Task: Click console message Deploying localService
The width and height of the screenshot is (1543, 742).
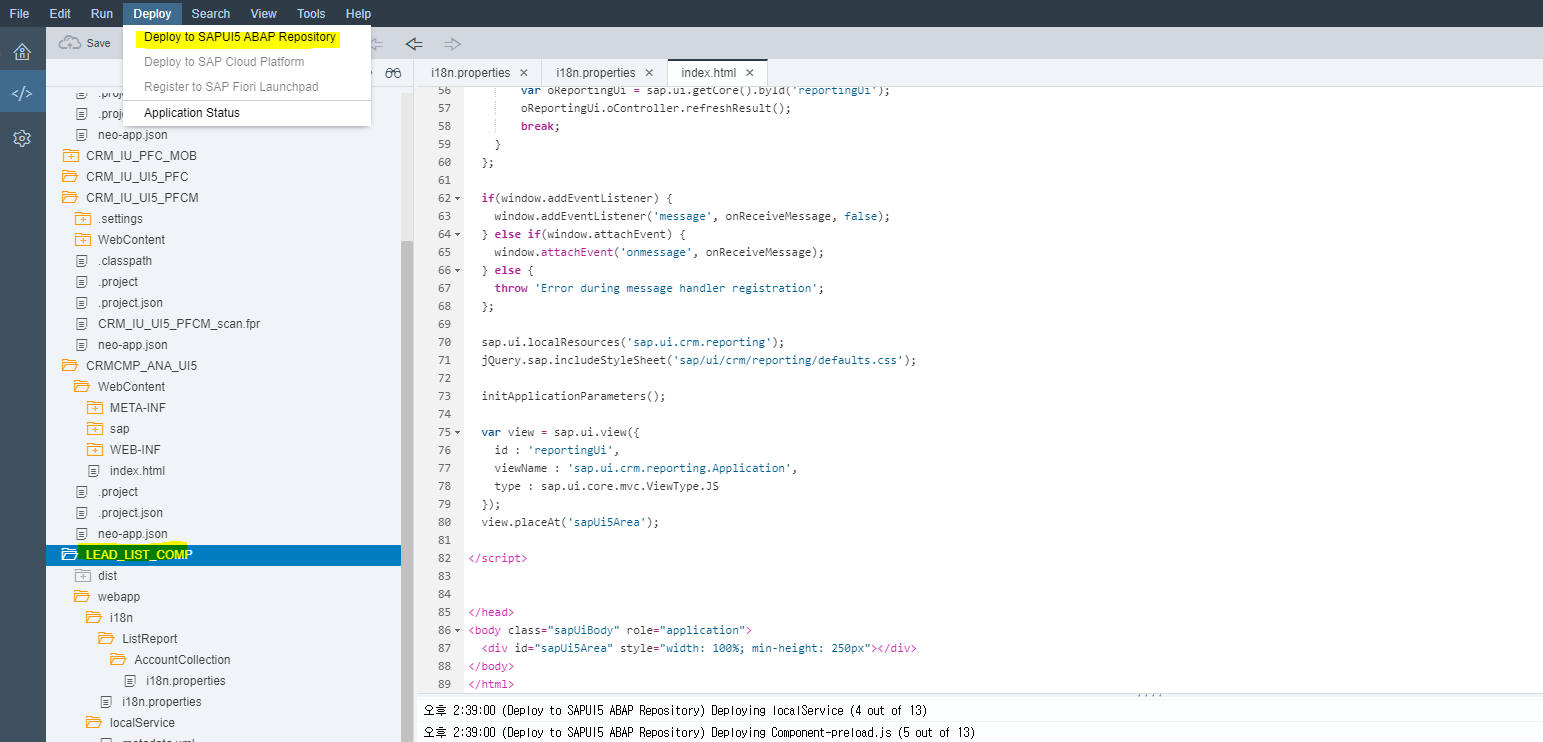Action: pos(675,711)
